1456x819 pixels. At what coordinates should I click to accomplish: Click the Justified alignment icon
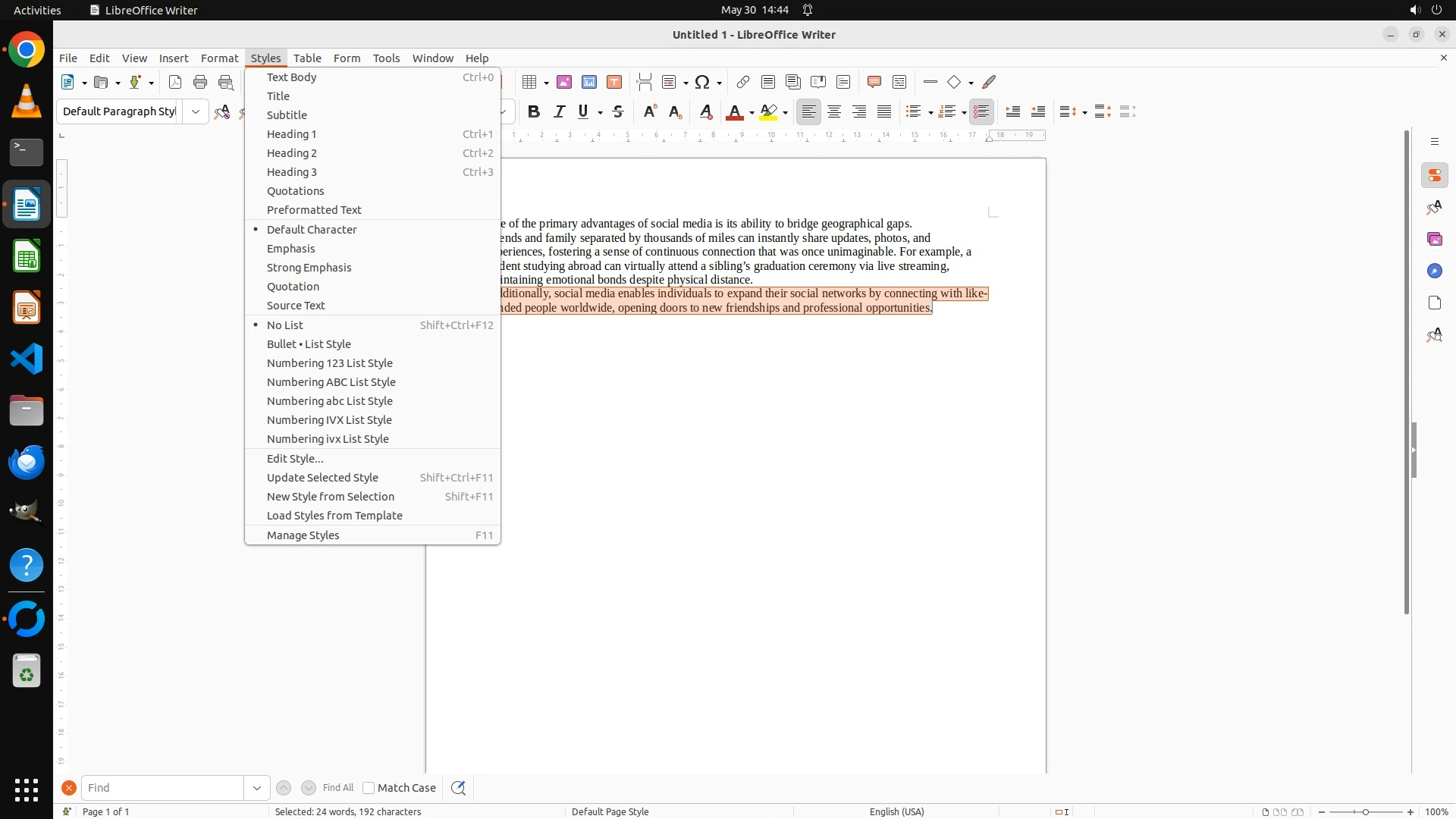[884, 111]
